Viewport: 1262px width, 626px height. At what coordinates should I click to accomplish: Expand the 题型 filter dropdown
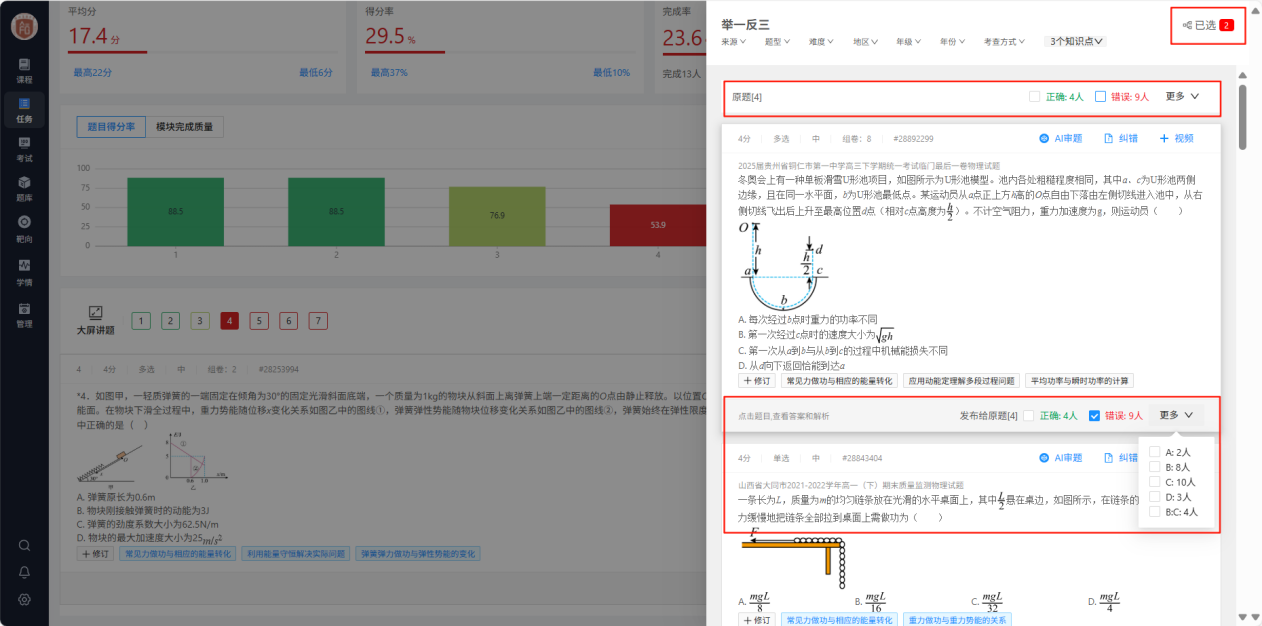(x=777, y=42)
